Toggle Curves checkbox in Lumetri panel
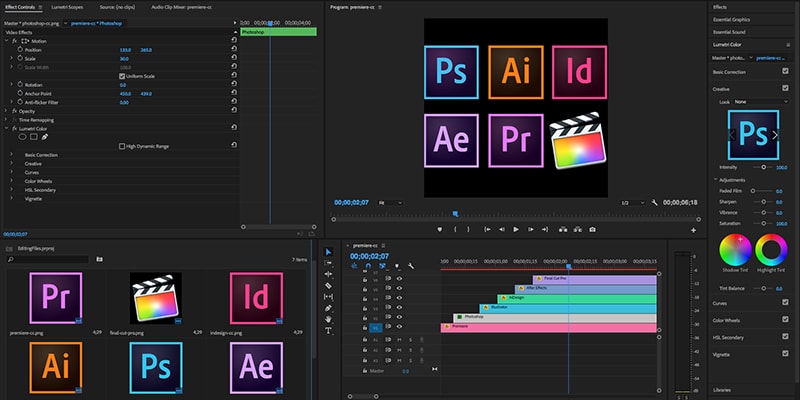The height and width of the screenshot is (400, 800). click(785, 303)
